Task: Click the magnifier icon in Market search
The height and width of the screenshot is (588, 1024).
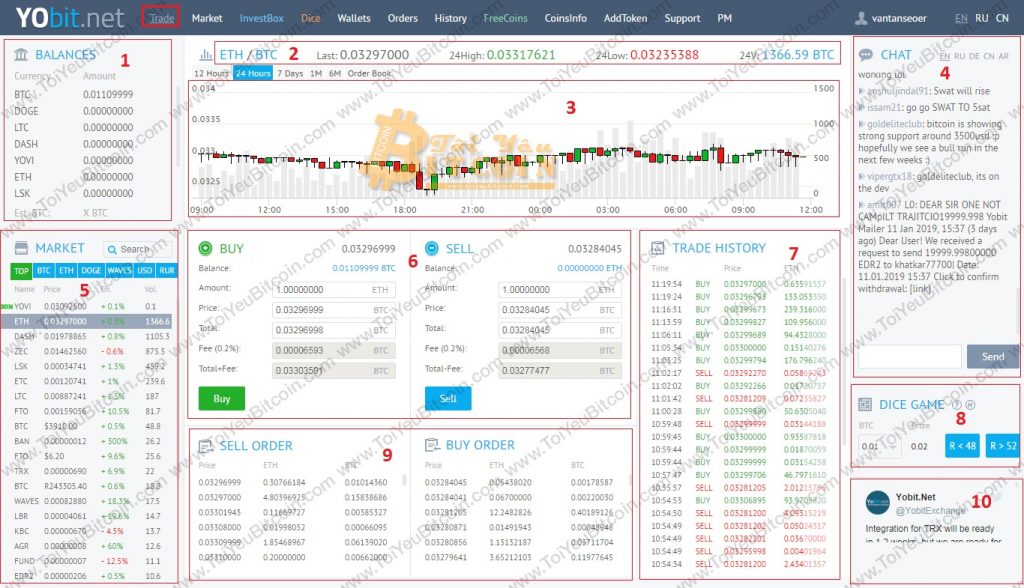Action: pos(112,249)
